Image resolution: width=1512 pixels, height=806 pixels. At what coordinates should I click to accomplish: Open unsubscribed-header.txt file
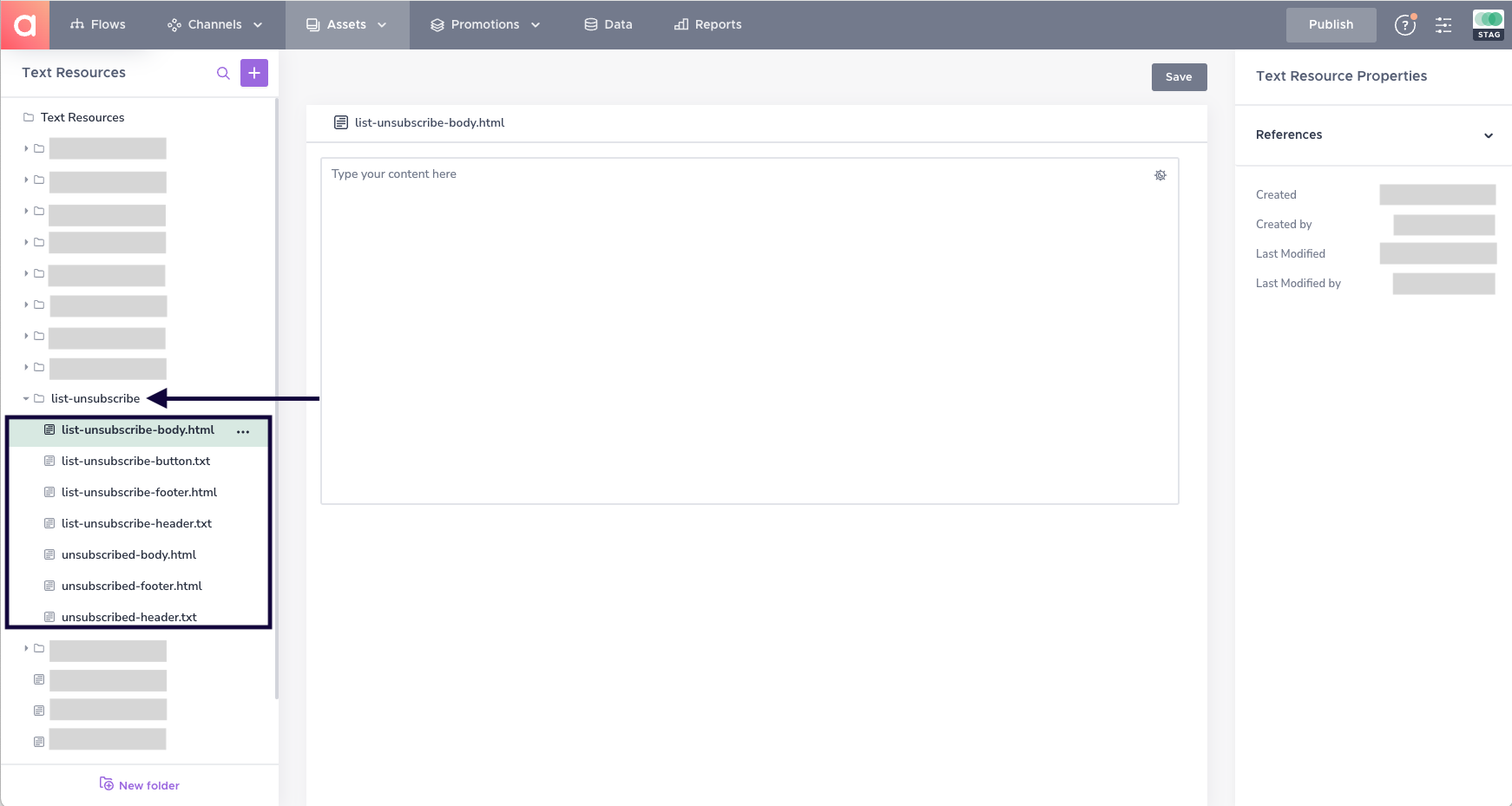click(x=128, y=617)
